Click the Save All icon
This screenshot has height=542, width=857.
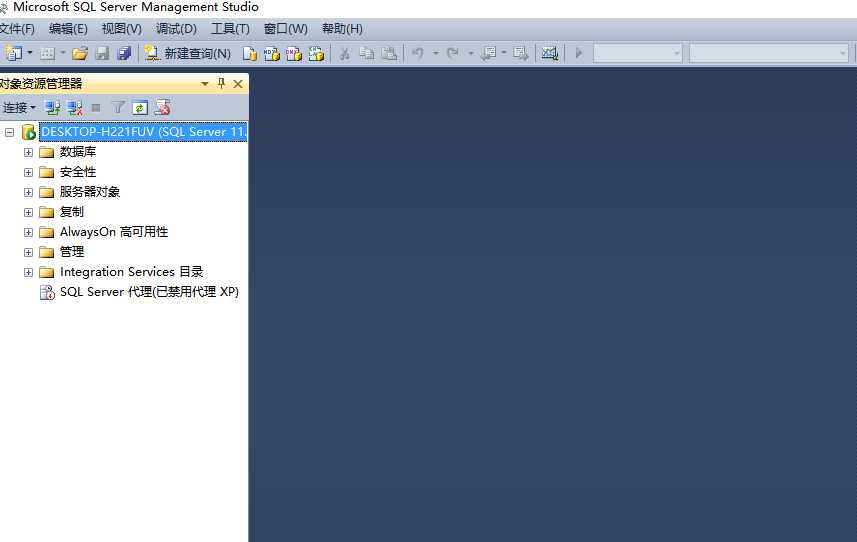pyautogui.click(x=125, y=53)
